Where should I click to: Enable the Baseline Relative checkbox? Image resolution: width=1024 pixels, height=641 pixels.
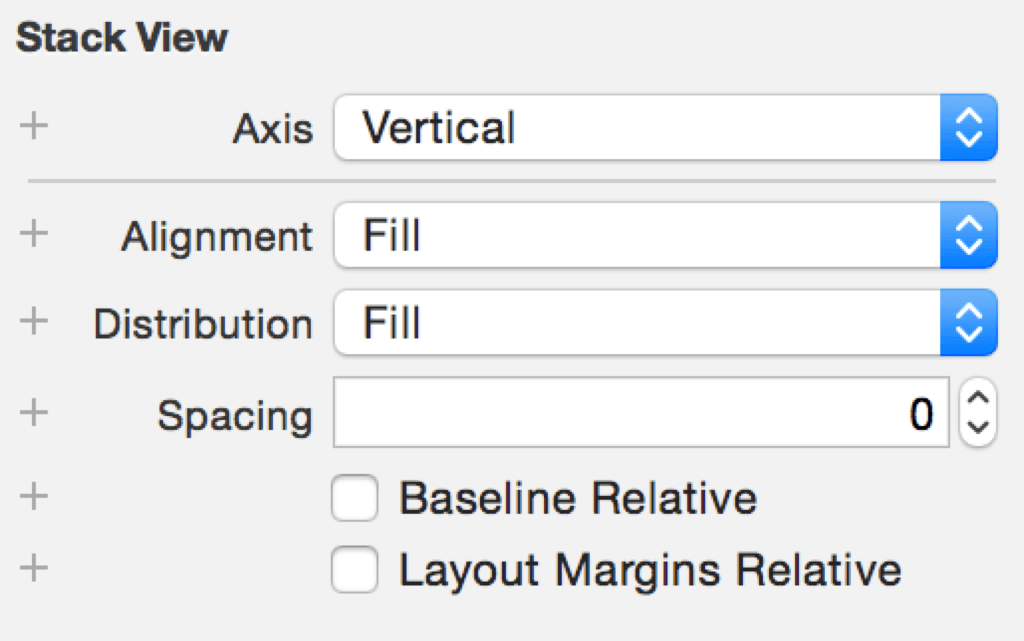[x=355, y=498]
